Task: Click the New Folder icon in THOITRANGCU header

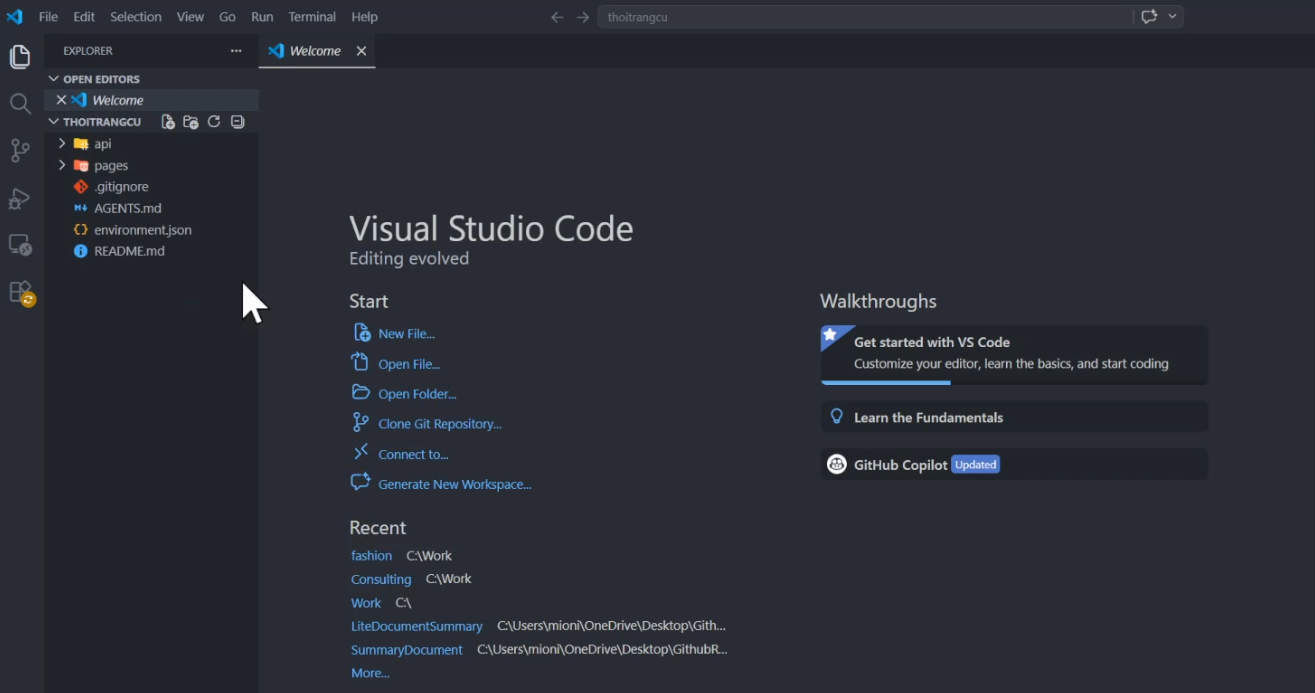Action: [191, 122]
